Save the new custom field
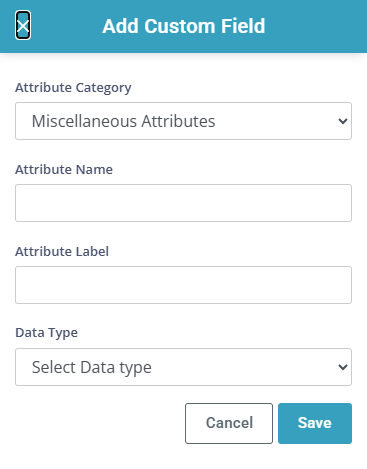367x469 pixels. pos(315,423)
